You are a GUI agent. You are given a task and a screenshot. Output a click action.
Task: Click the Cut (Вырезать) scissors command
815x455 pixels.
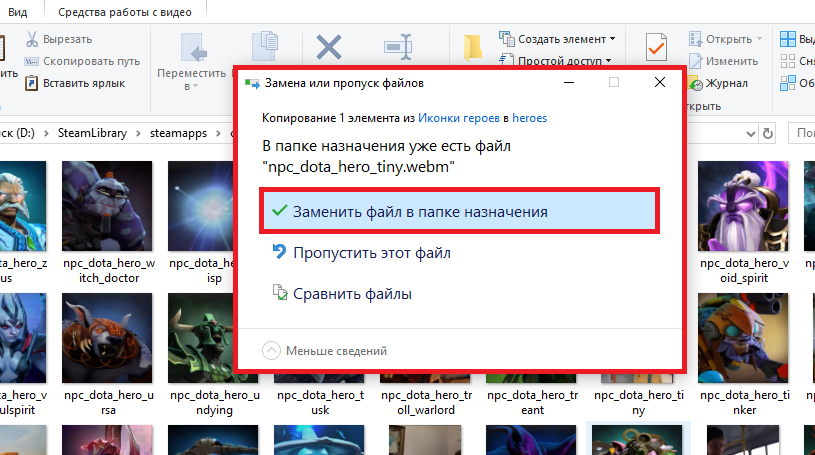coord(59,39)
